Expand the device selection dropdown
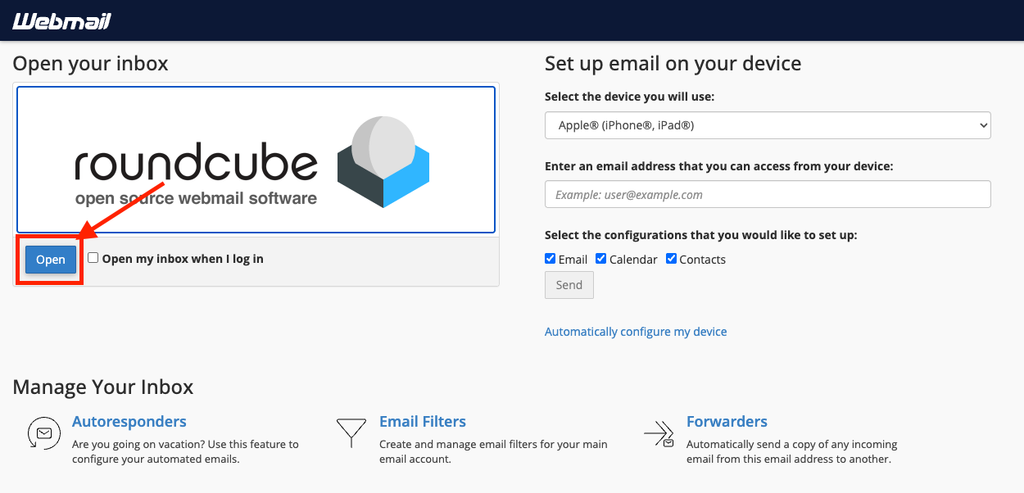 pyautogui.click(x=767, y=125)
